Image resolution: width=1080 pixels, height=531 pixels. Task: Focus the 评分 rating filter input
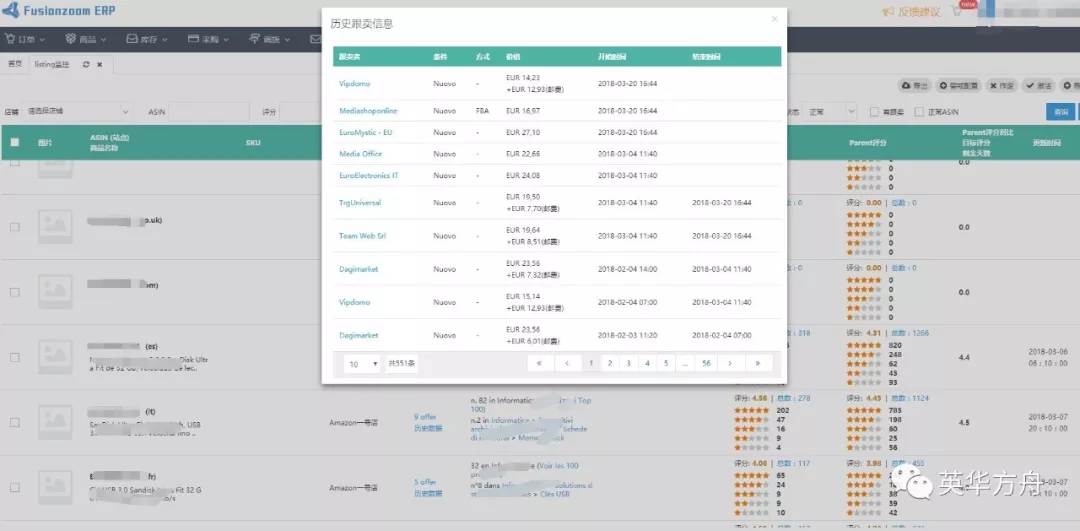coord(300,112)
